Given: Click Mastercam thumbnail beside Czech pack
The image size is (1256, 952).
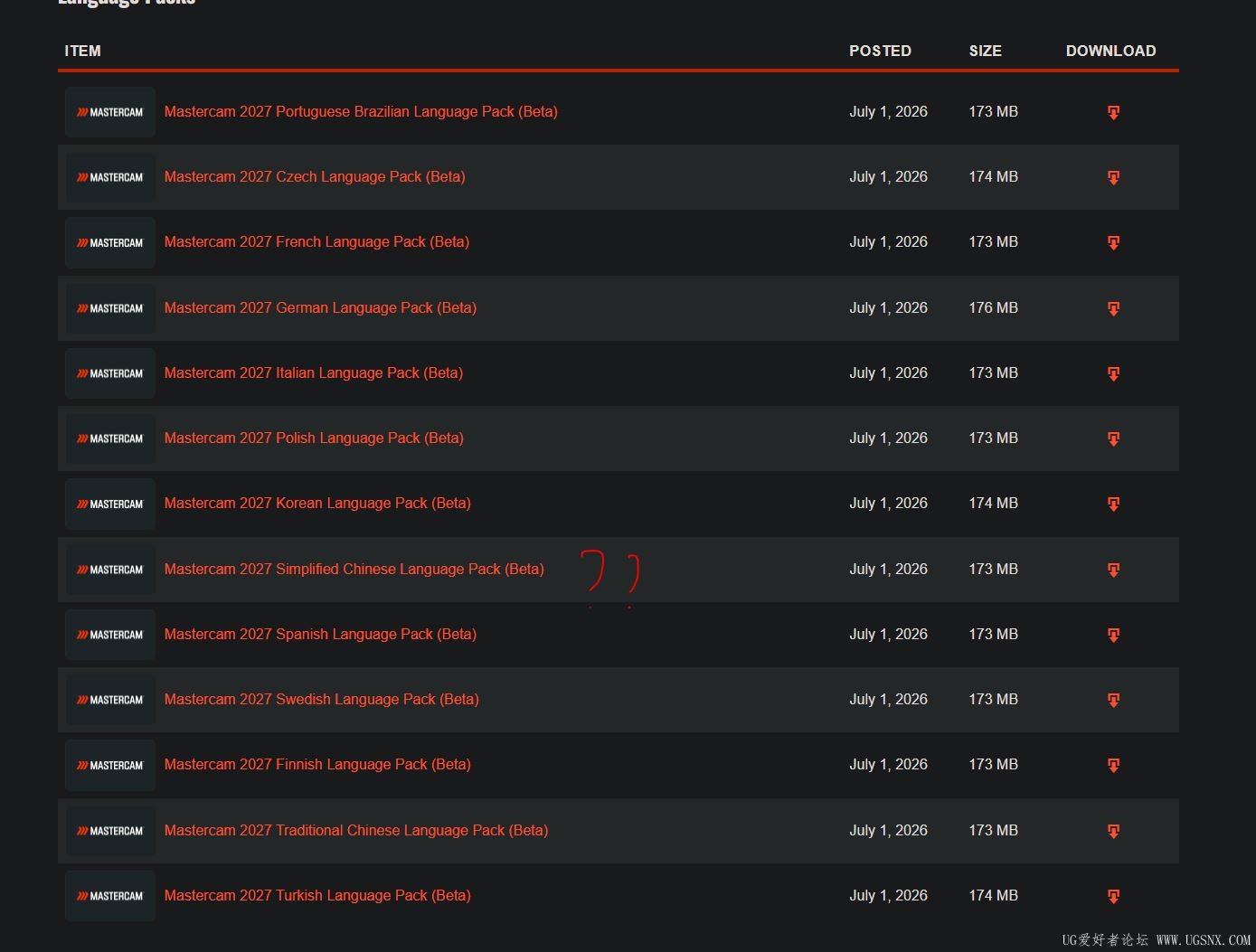Looking at the screenshot, I should pos(110,177).
